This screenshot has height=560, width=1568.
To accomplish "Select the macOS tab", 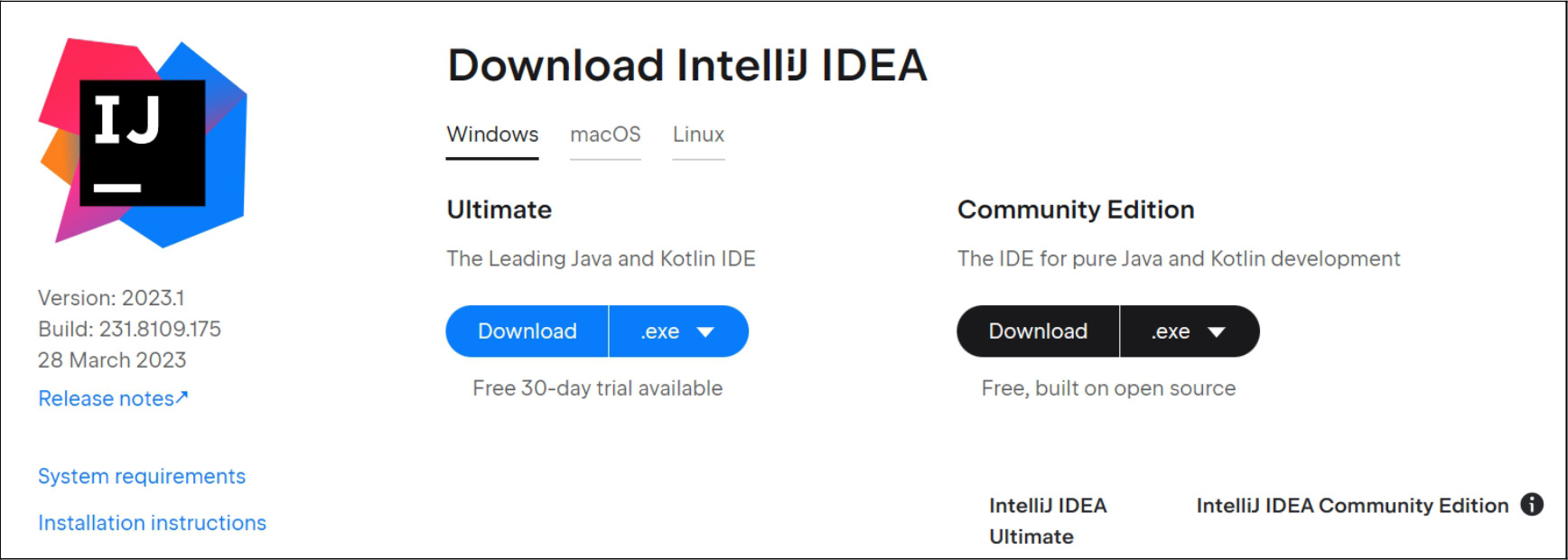I will click(x=605, y=135).
